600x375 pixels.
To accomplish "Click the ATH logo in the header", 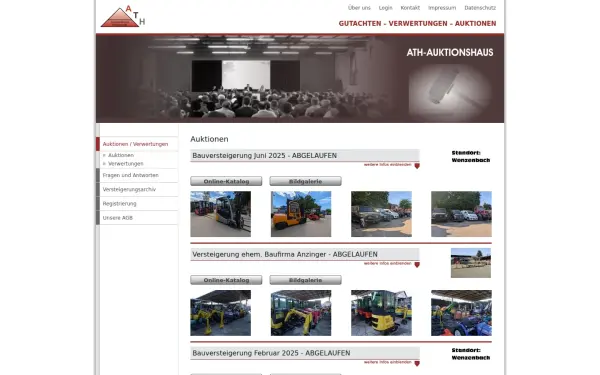I will [123, 16].
